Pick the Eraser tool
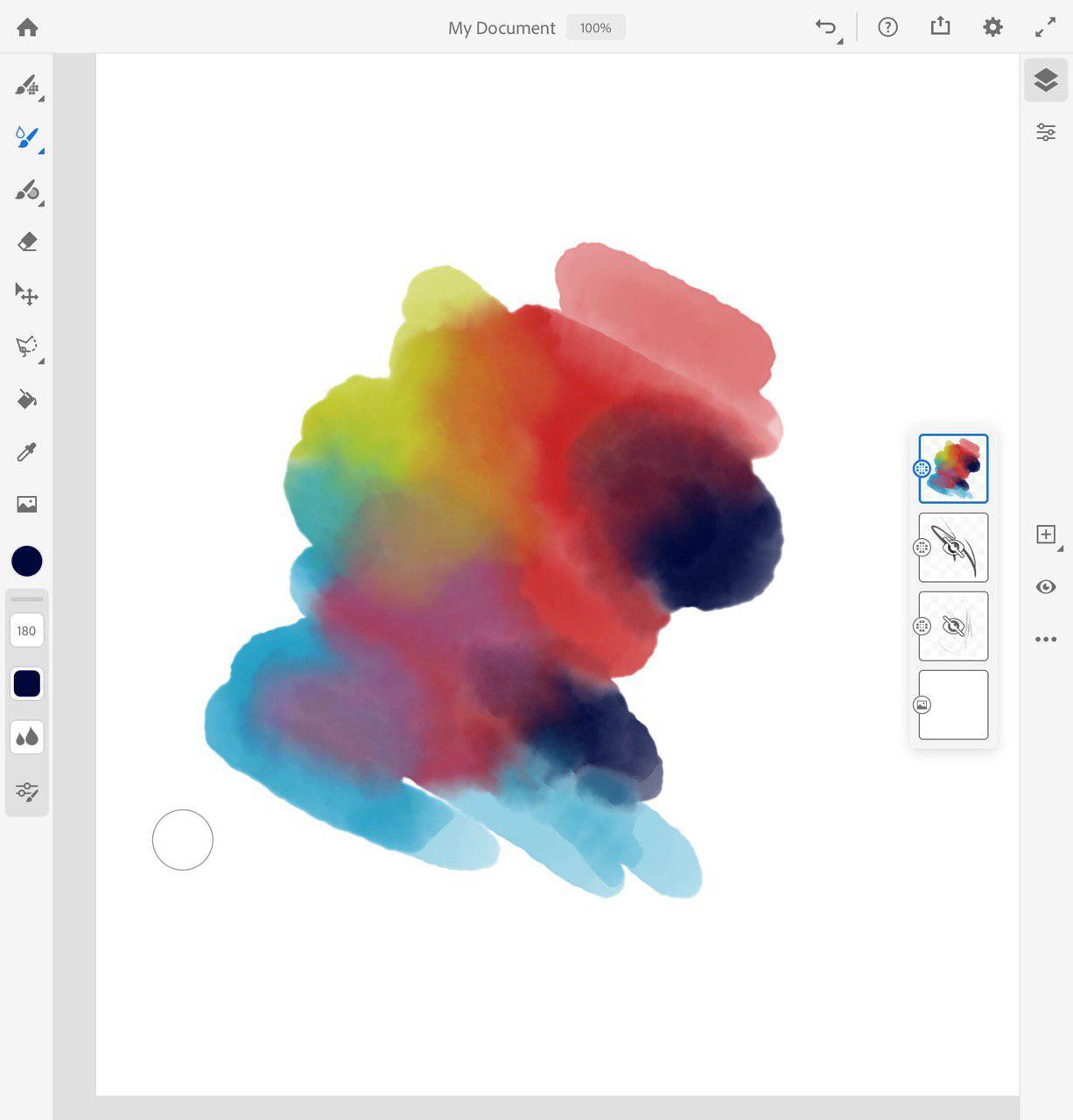This screenshot has width=1073, height=1120. coord(27,242)
